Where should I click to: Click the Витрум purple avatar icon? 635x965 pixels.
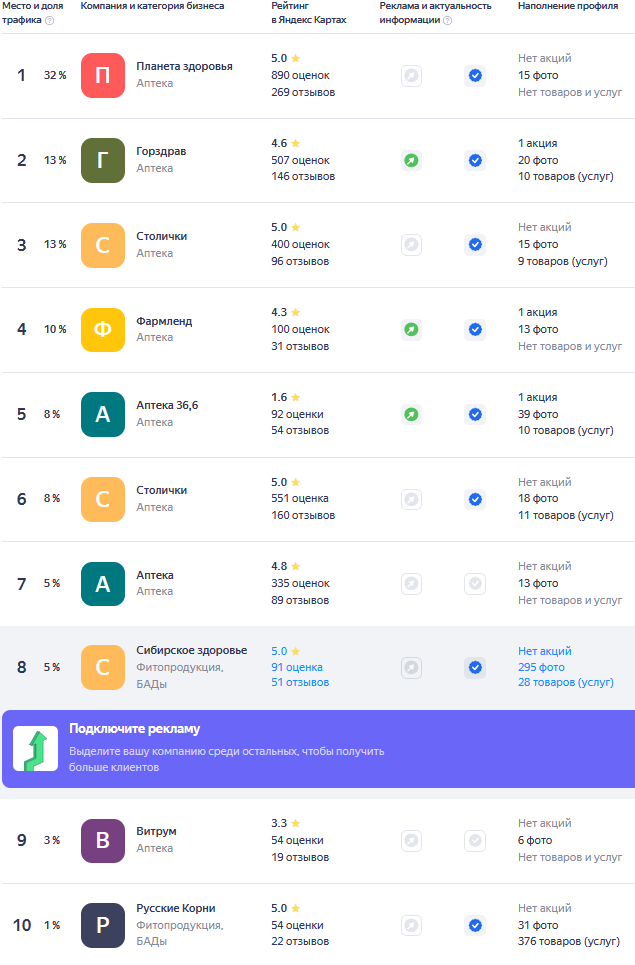coord(102,840)
